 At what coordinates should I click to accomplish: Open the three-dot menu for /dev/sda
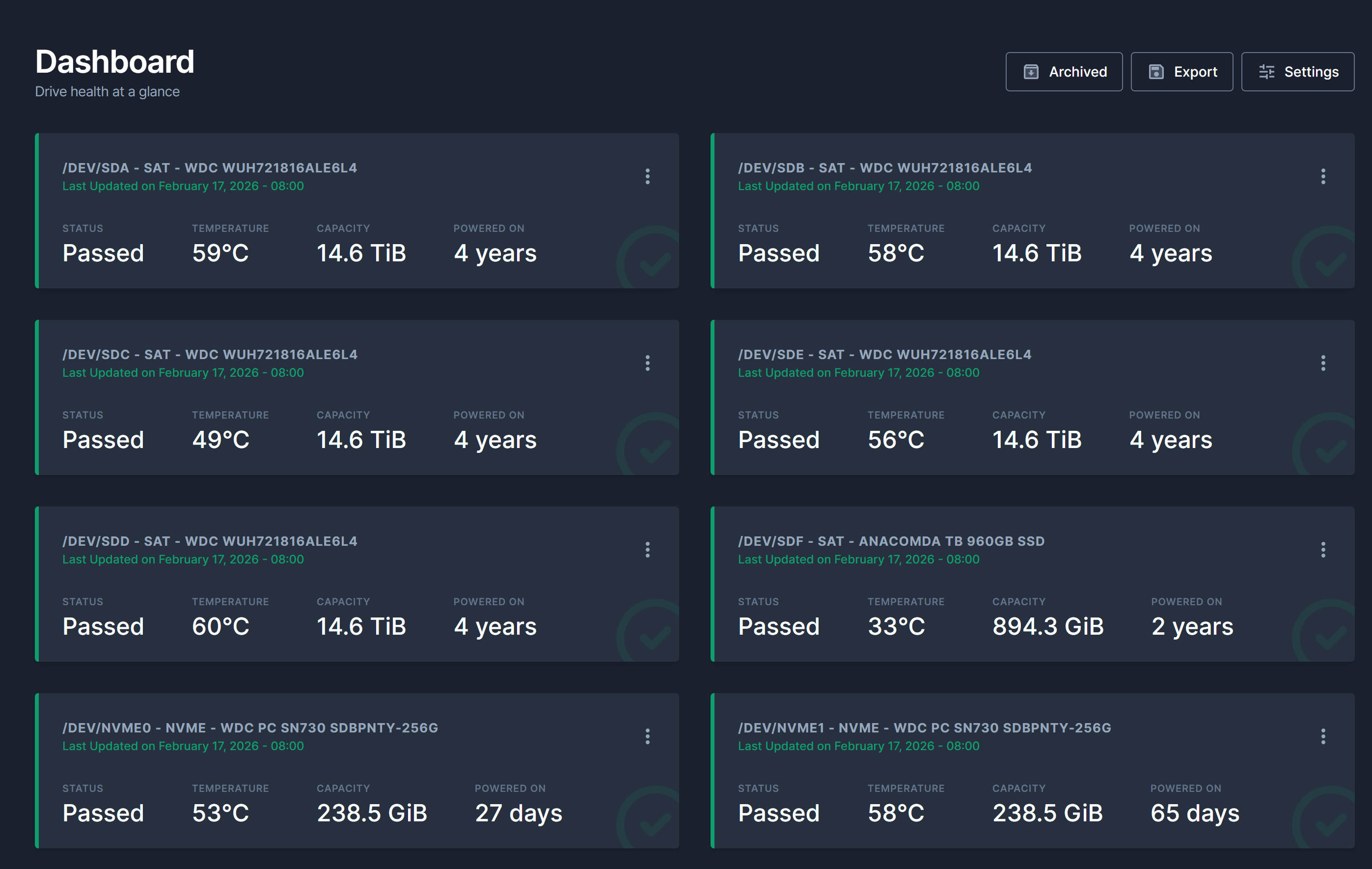647,177
